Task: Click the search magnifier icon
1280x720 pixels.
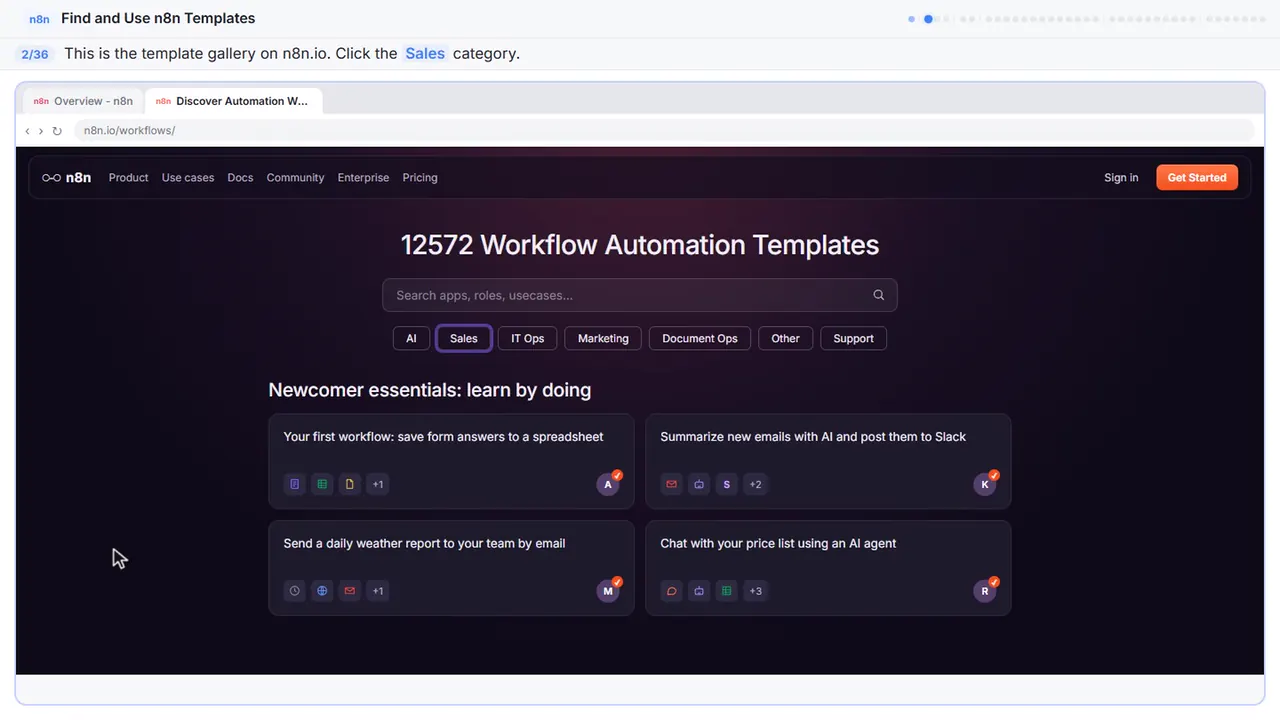Action: click(x=878, y=295)
